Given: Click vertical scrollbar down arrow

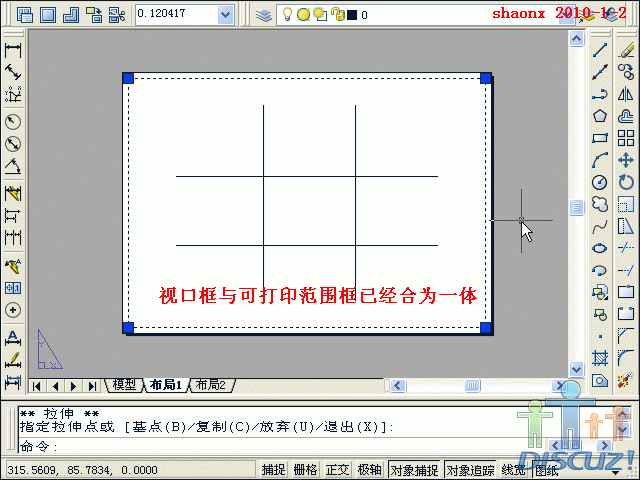Looking at the screenshot, I should point(576,369).
